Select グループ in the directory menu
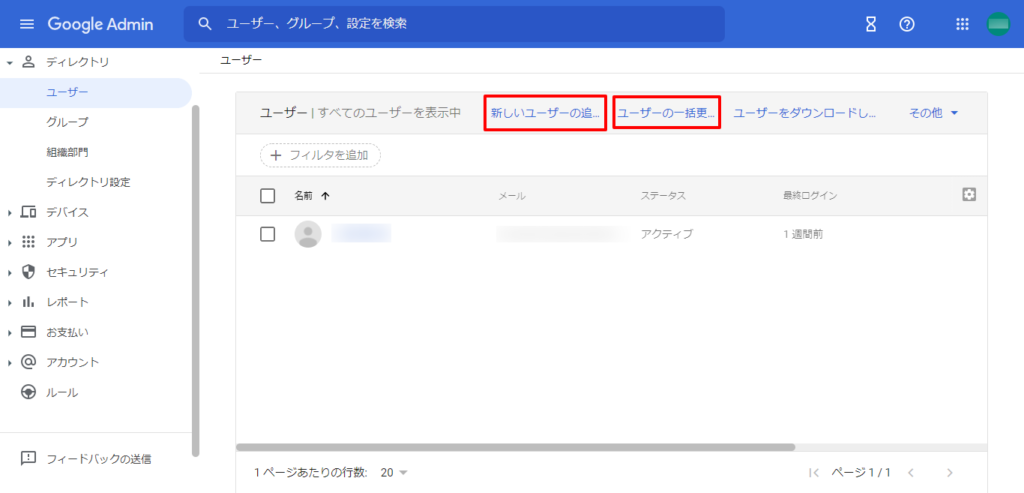 [67, 122]
